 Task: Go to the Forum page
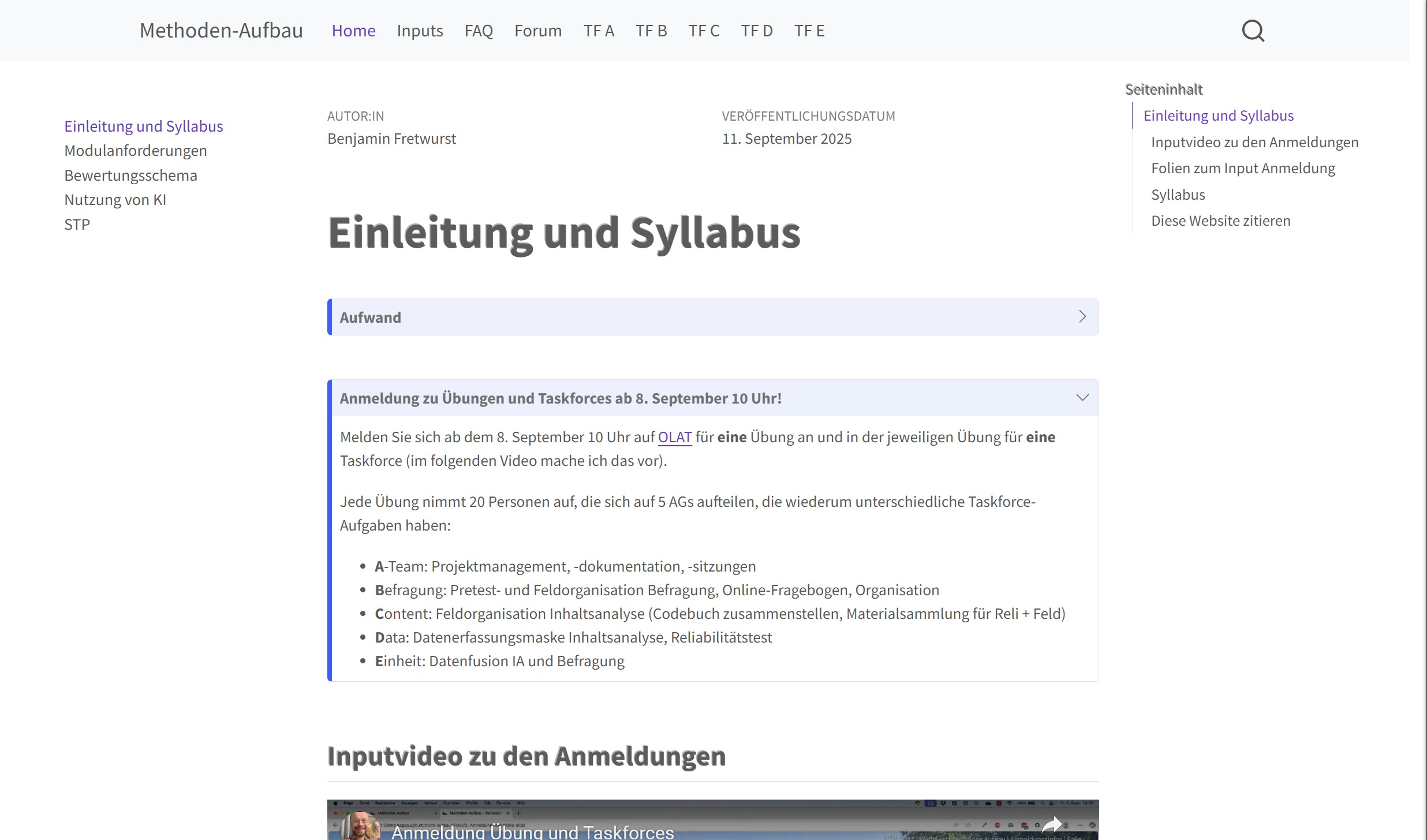point(537,30)
